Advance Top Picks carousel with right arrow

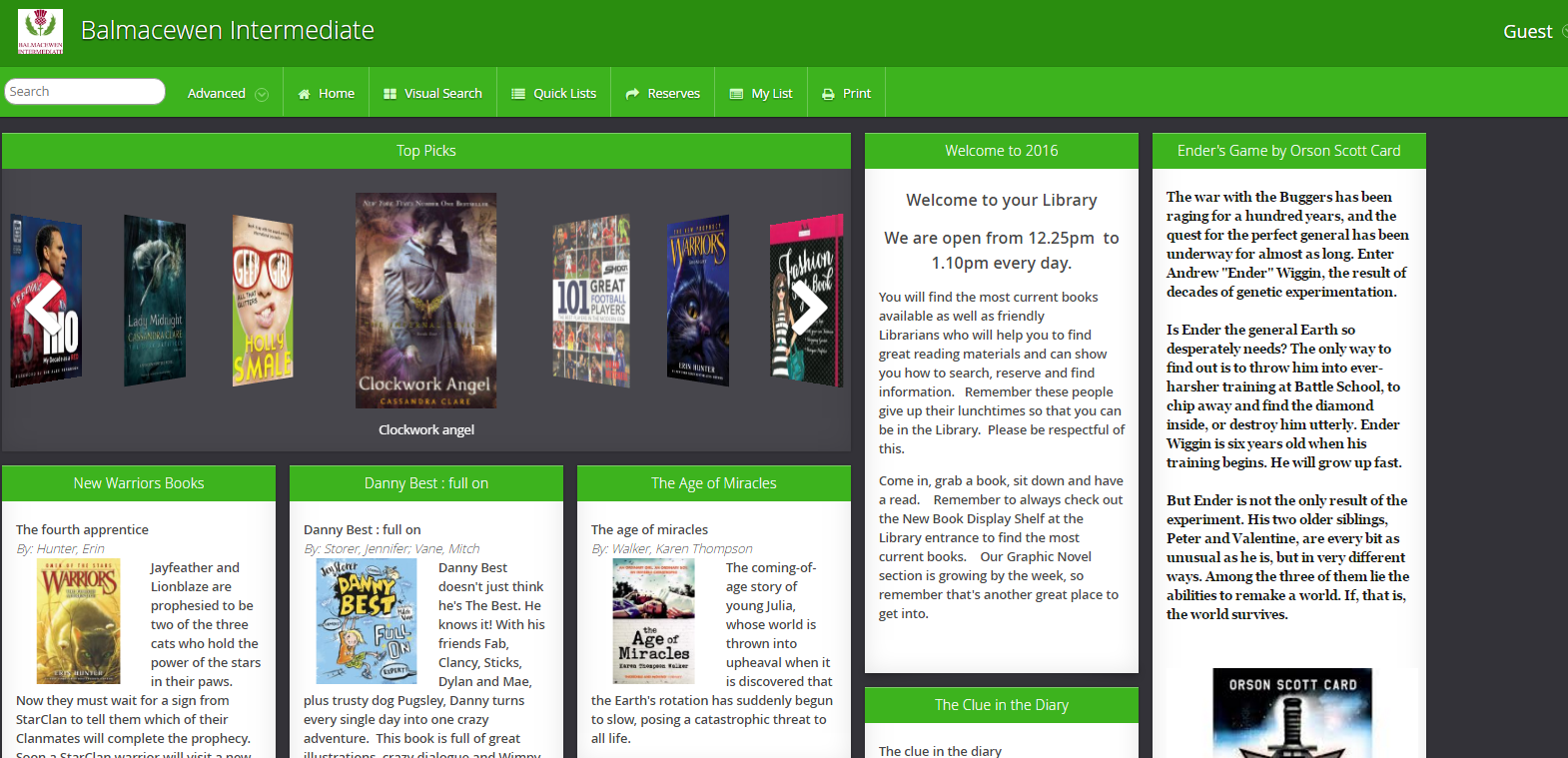click(807, 308)
